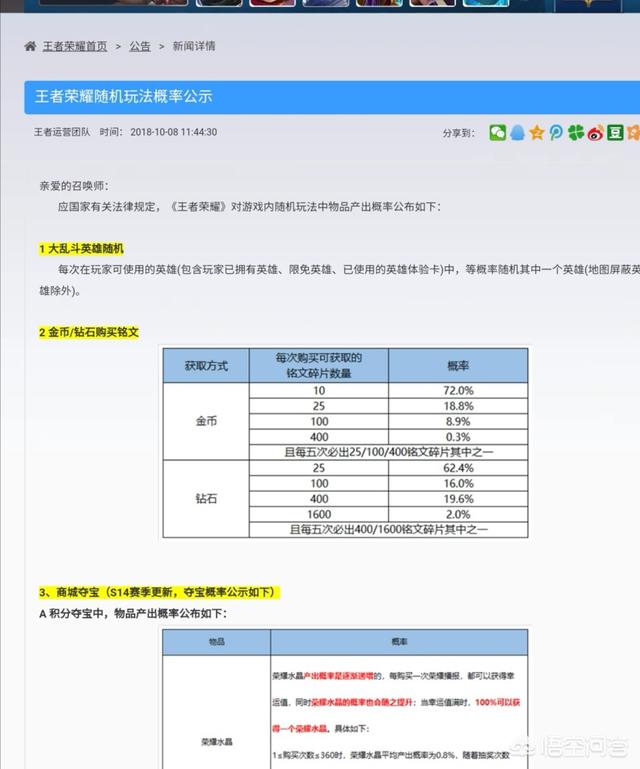Click the greeting 亲爱的召唤师

click(74, 186)
